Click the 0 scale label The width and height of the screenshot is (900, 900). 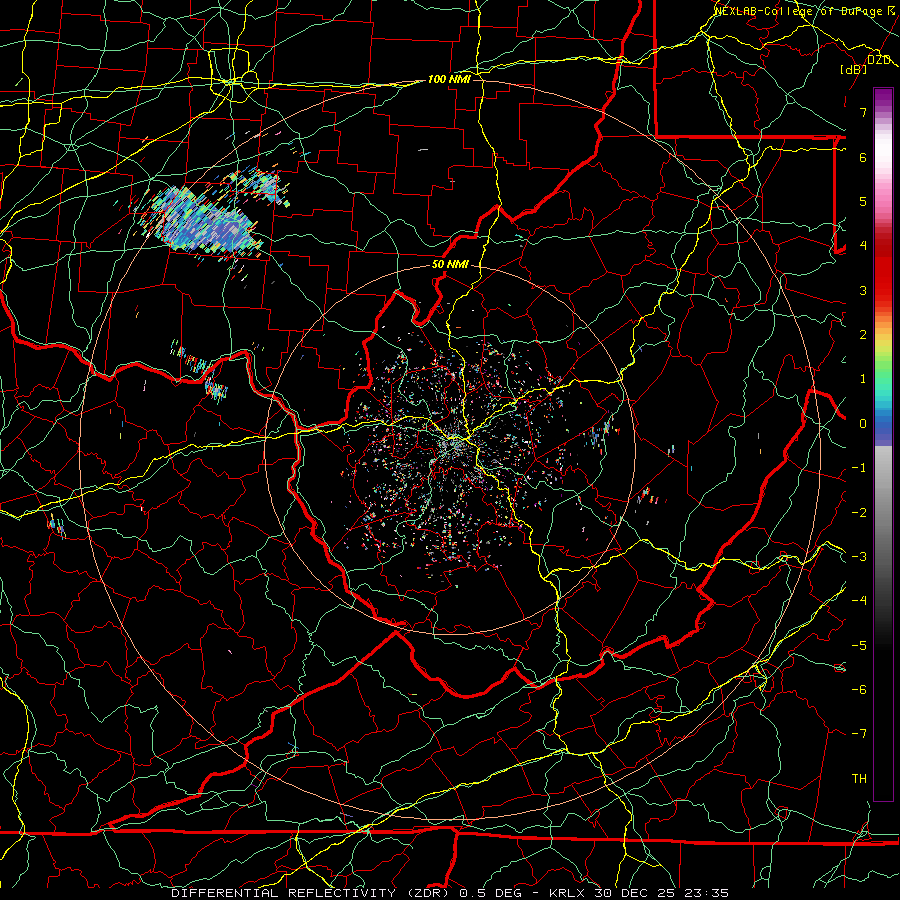click(x=863, y=424)
